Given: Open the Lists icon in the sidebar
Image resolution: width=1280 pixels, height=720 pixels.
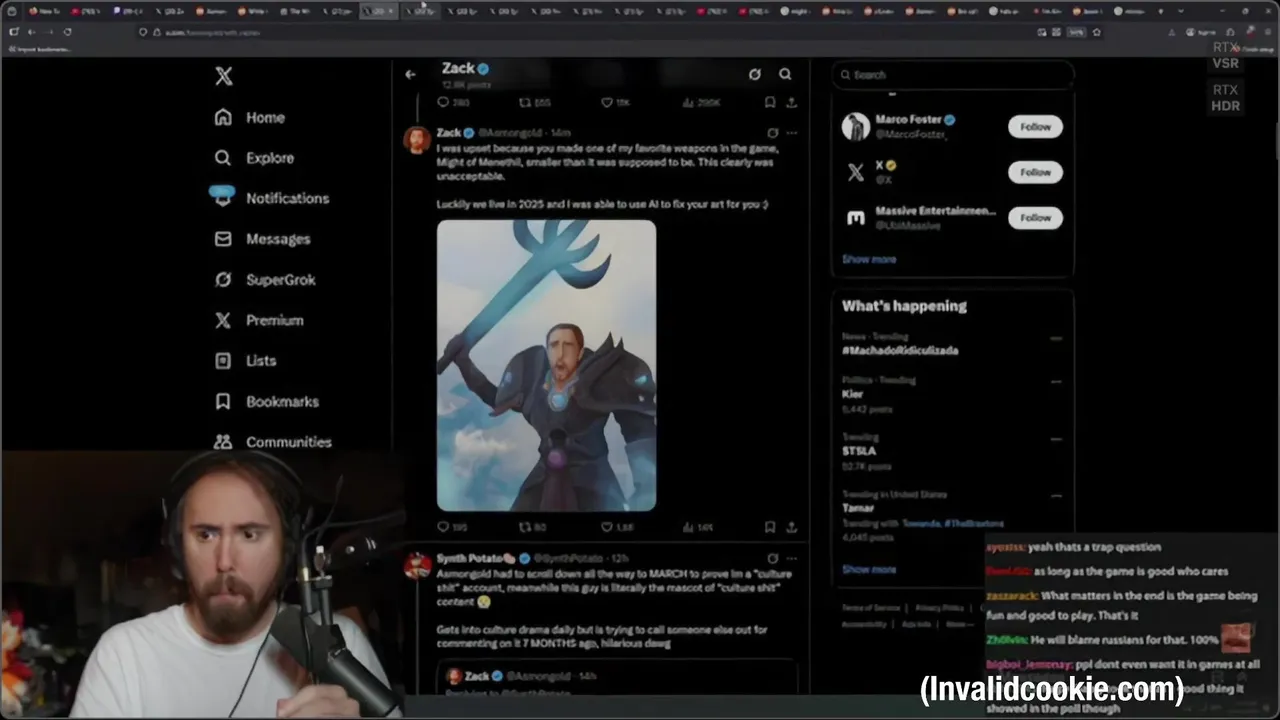Looking at the screenshot, I should pos(223,361).
